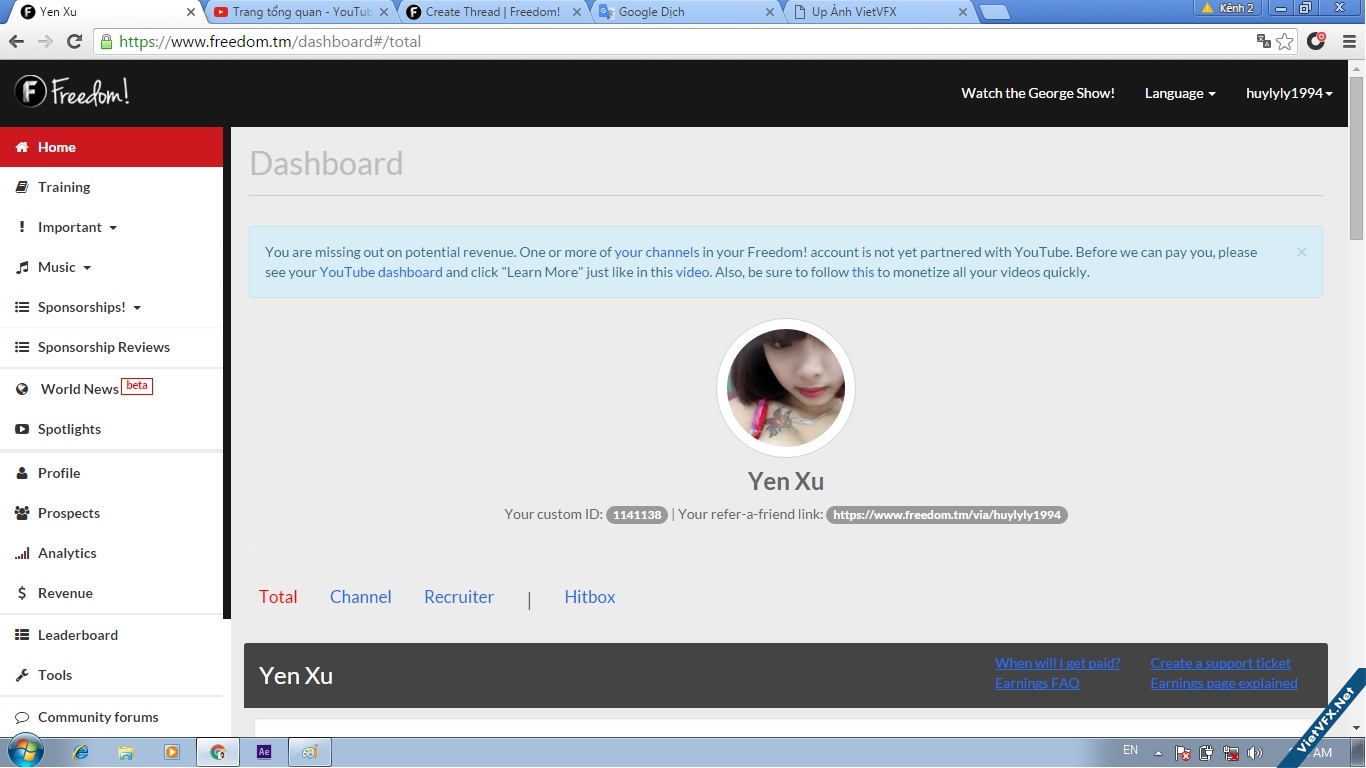
Task: Expand the Language dropdown
Action: click(x=1180, y=93)
